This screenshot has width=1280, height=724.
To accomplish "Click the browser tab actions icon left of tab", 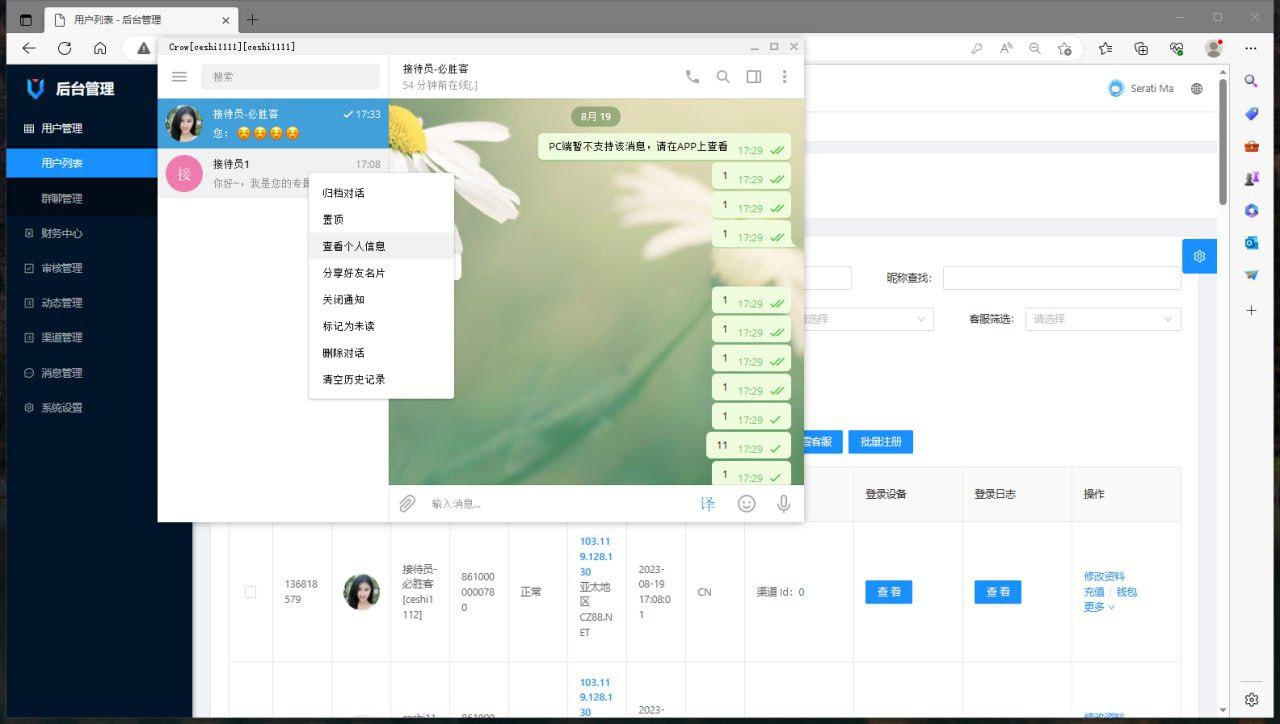I will [26, 19].
